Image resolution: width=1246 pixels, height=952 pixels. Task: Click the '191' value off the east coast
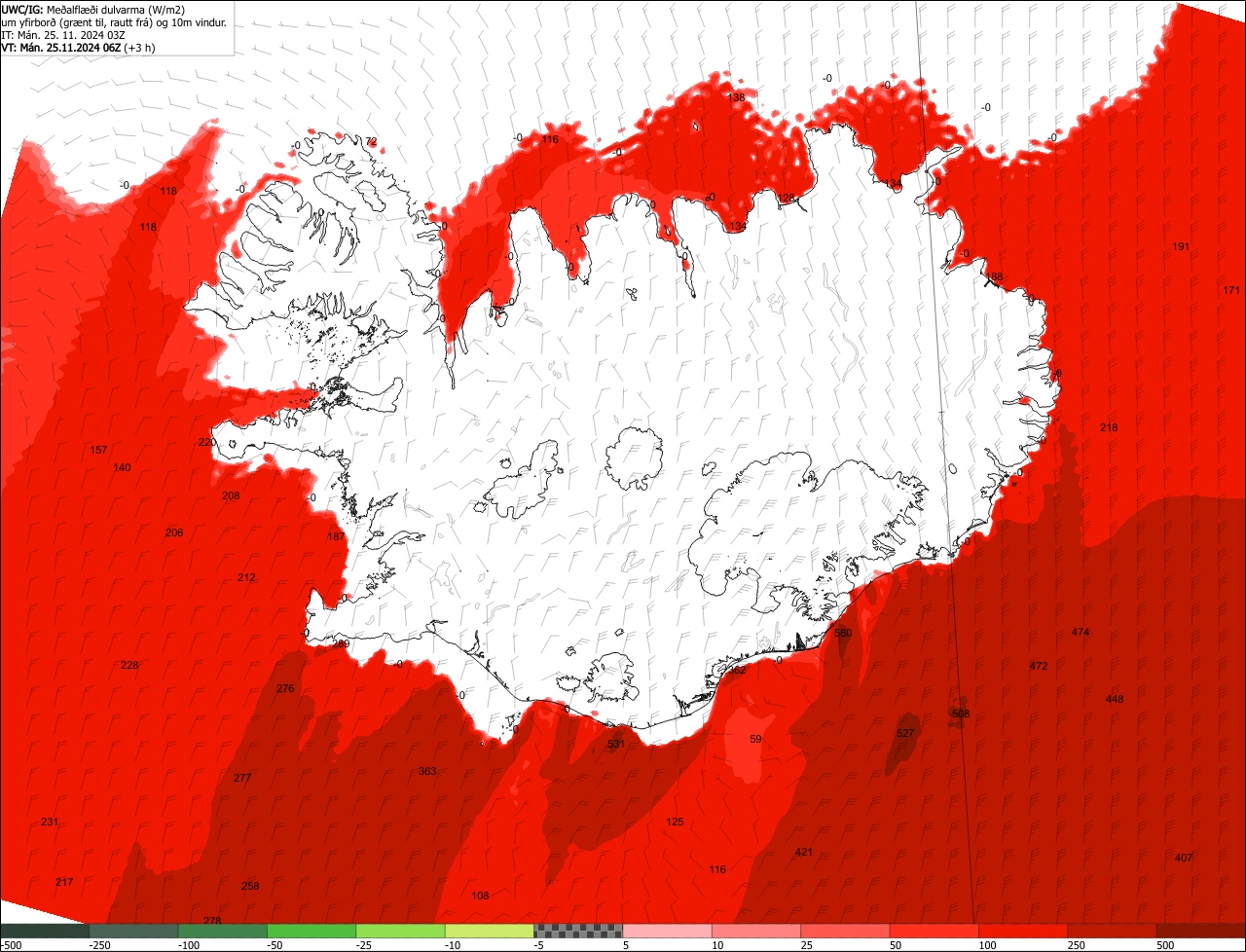point(1181,246)
